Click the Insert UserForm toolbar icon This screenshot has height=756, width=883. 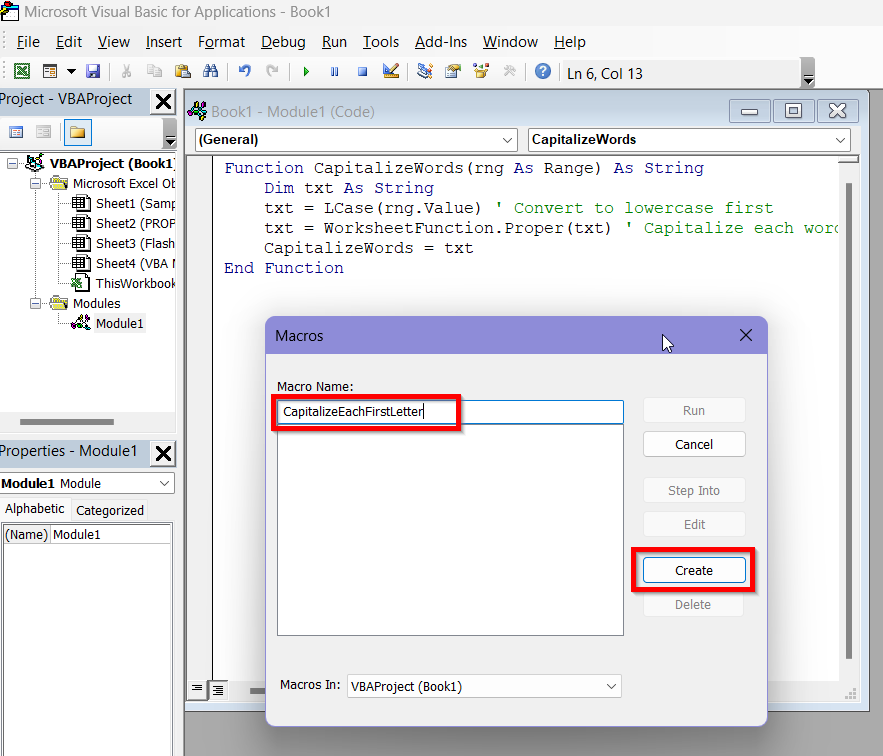point(50,72)
